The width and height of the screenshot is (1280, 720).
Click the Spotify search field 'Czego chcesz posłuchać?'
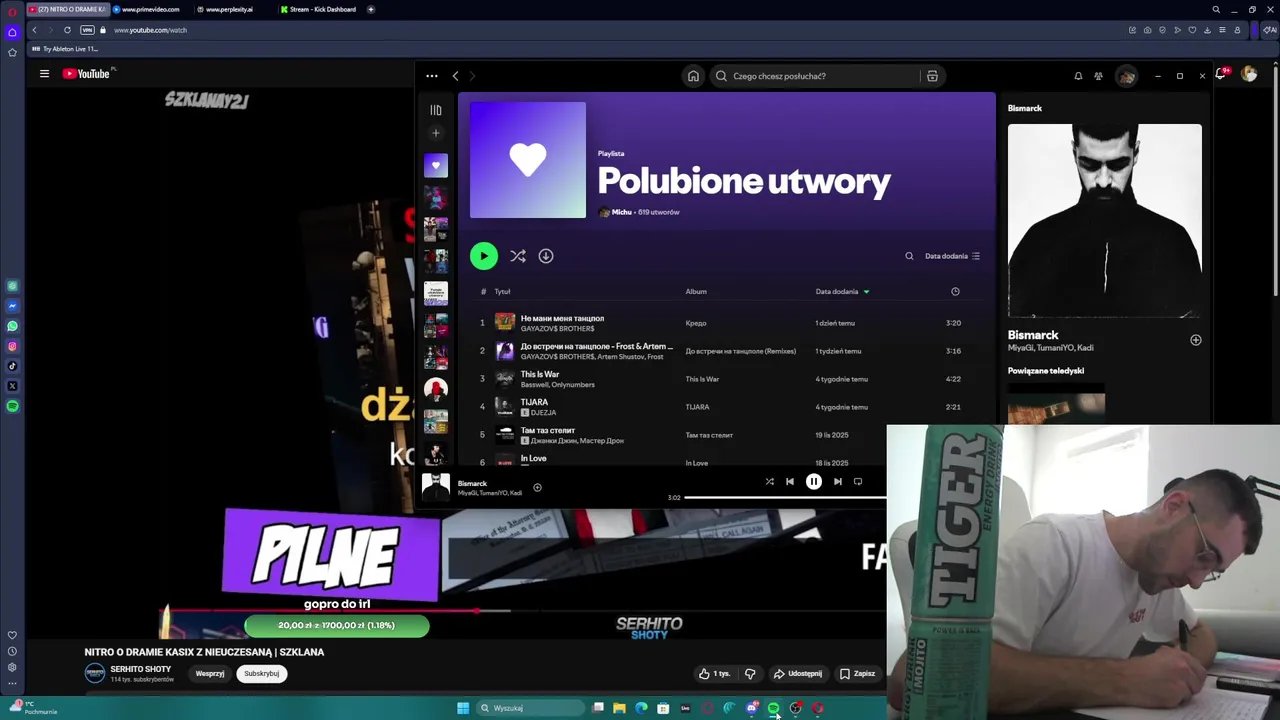pyautogui.click(x=815, y=76)
